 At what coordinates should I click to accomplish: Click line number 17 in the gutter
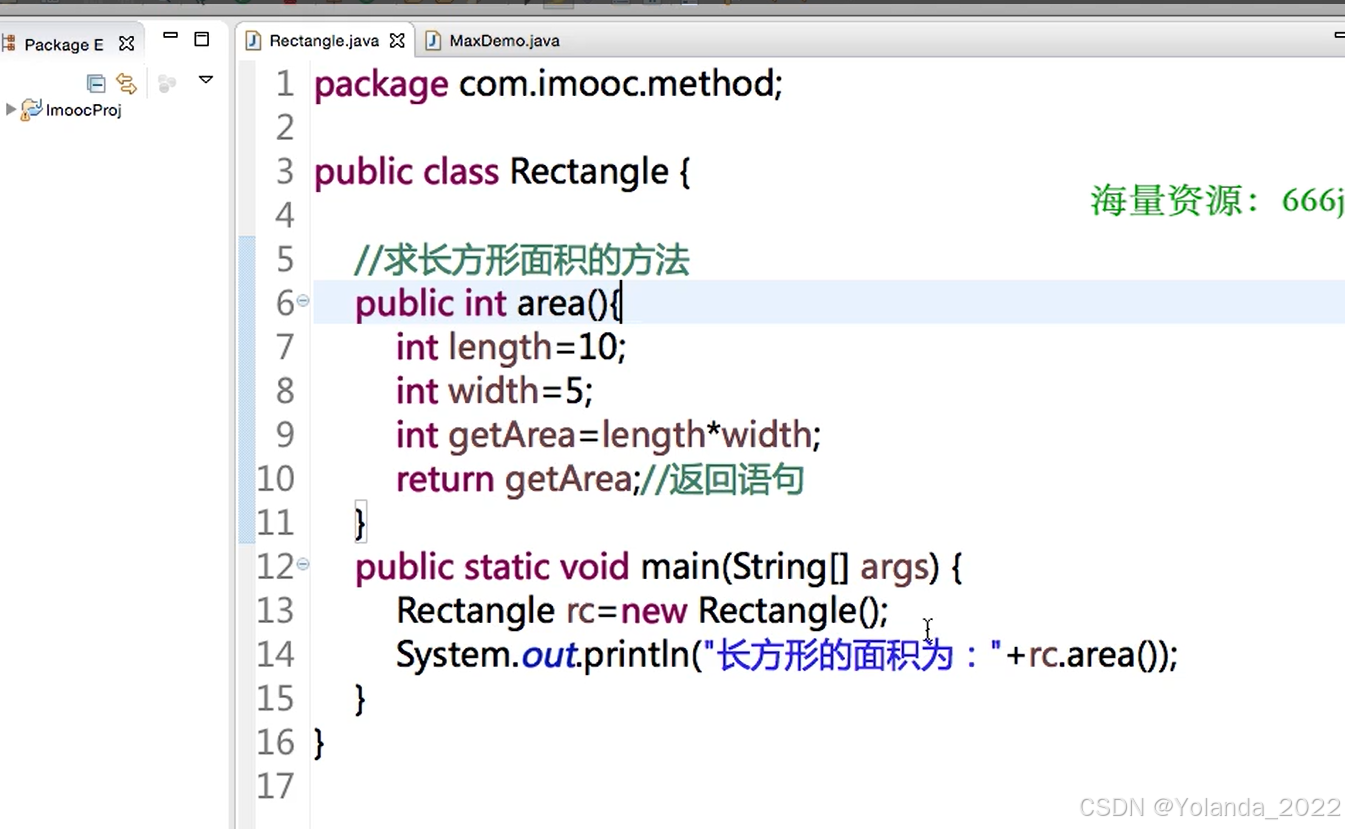276,787
